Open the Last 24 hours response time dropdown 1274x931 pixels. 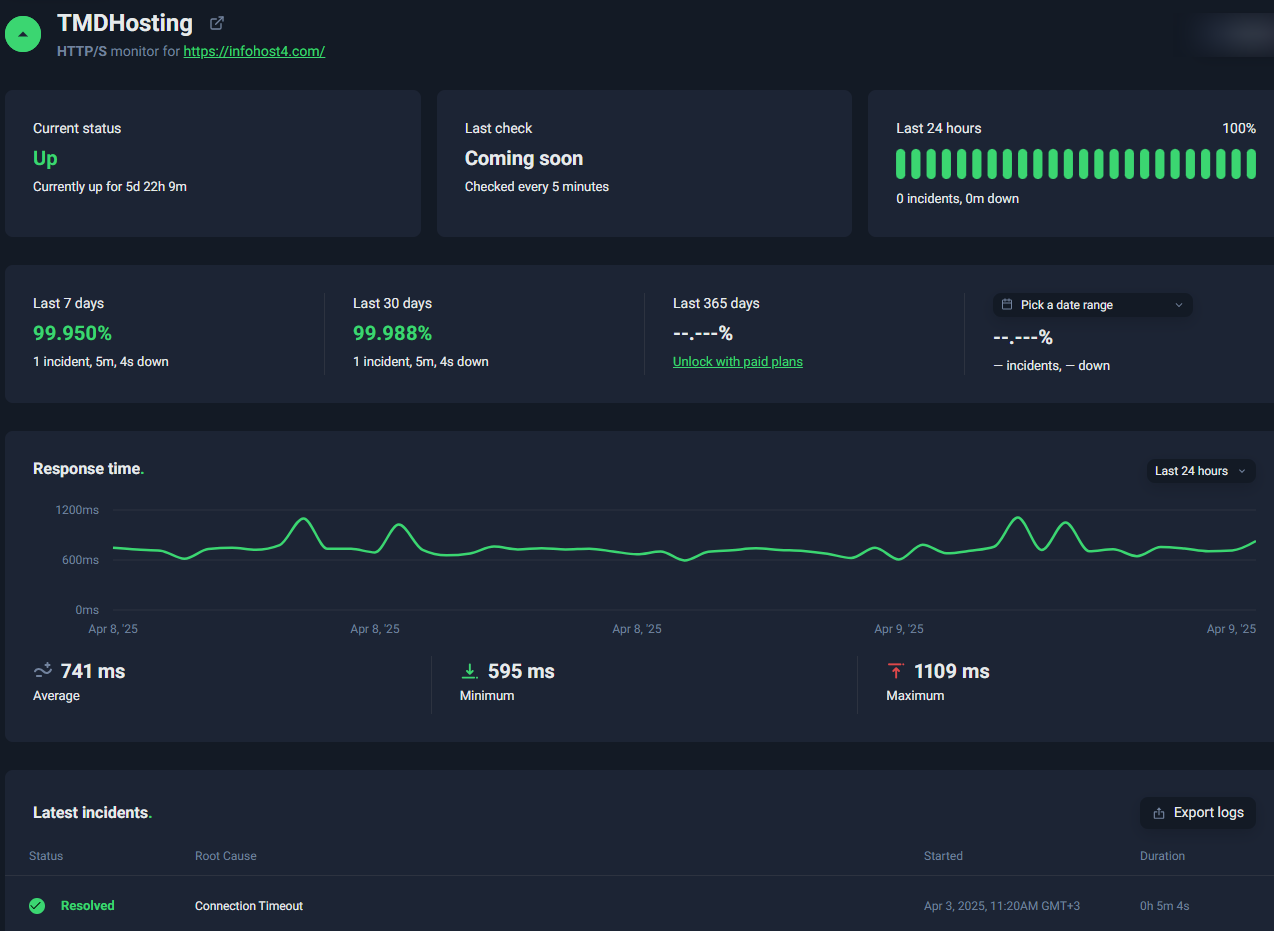tap(1201, 470)
